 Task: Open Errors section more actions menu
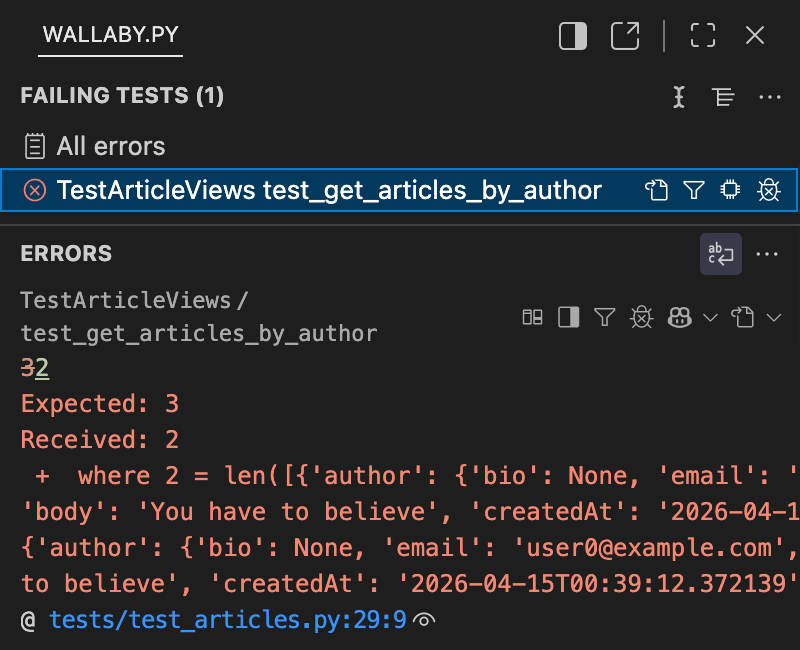pos(767,254)
